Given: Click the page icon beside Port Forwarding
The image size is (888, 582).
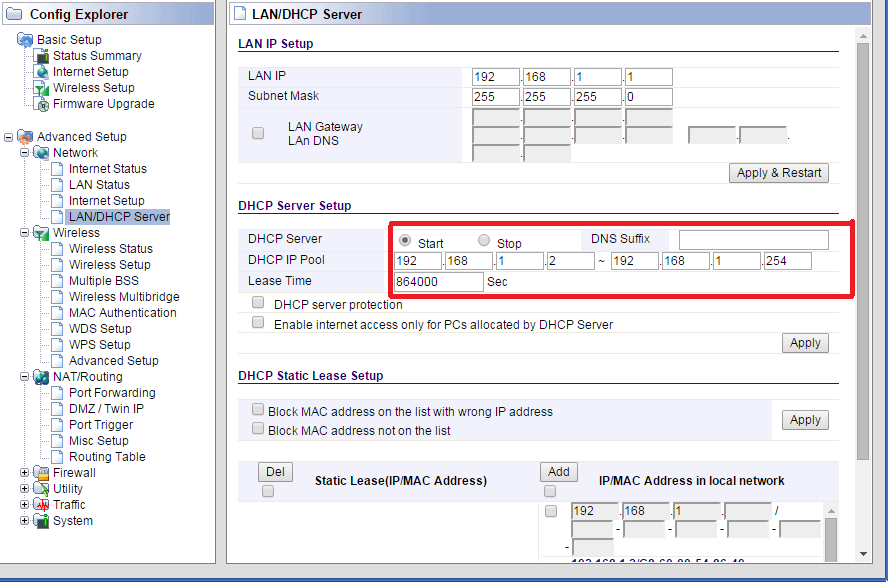Looking at the screenshot, I should coord(57,393).
